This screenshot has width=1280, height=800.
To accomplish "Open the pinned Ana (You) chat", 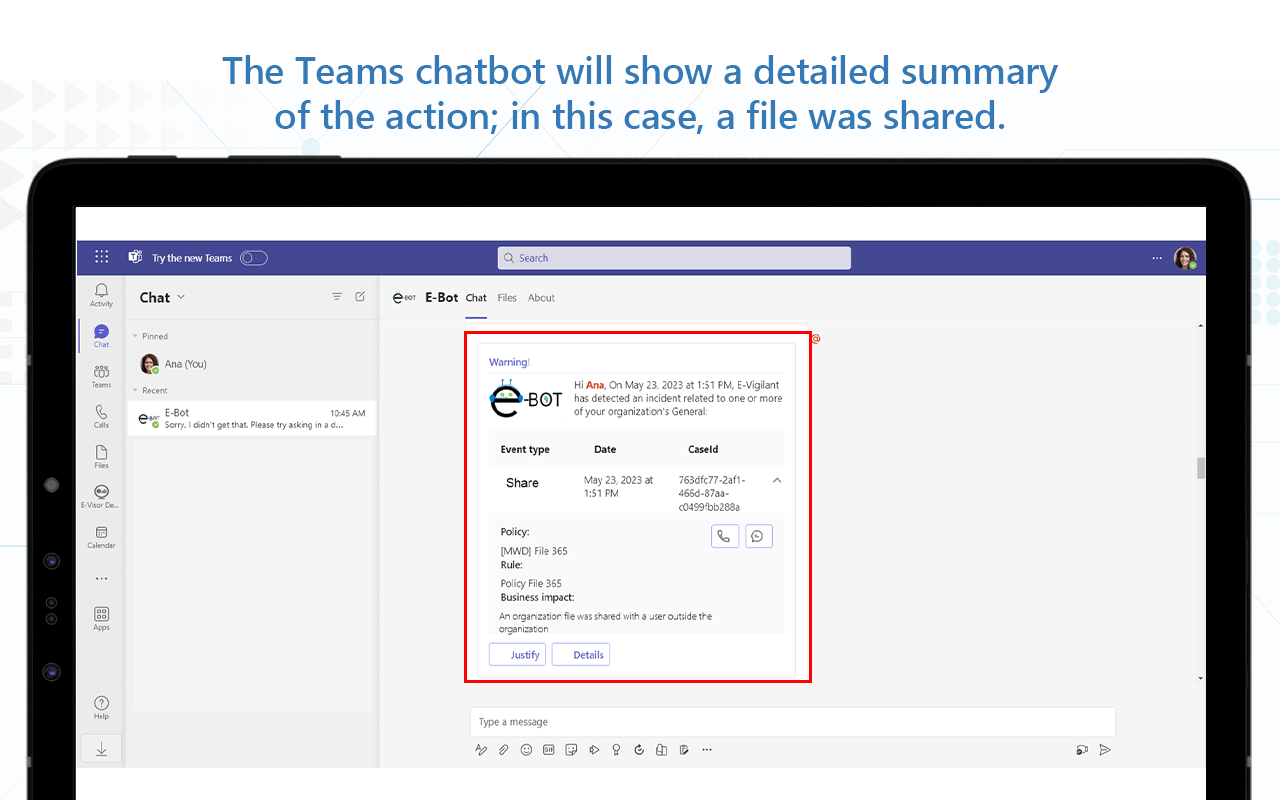I will [x=252, y=364].
